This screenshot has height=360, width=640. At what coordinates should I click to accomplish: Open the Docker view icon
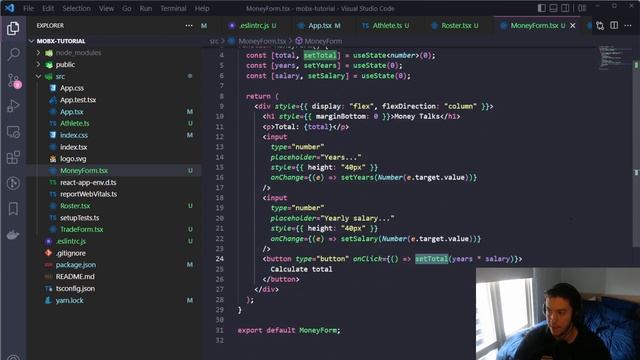pos(13,235)
